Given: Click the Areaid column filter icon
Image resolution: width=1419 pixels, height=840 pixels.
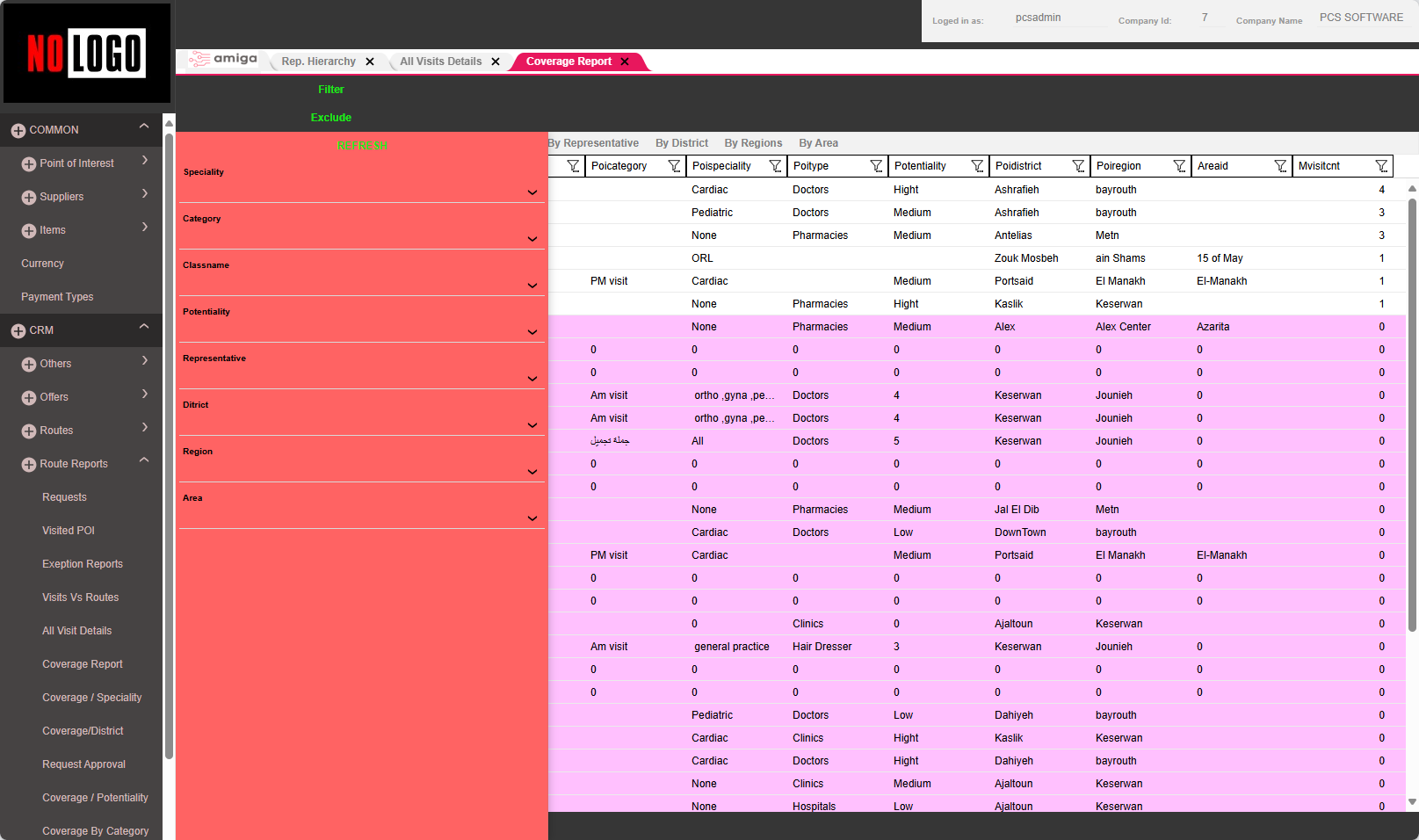Looking at the screenshot, I should point(1280,166).
